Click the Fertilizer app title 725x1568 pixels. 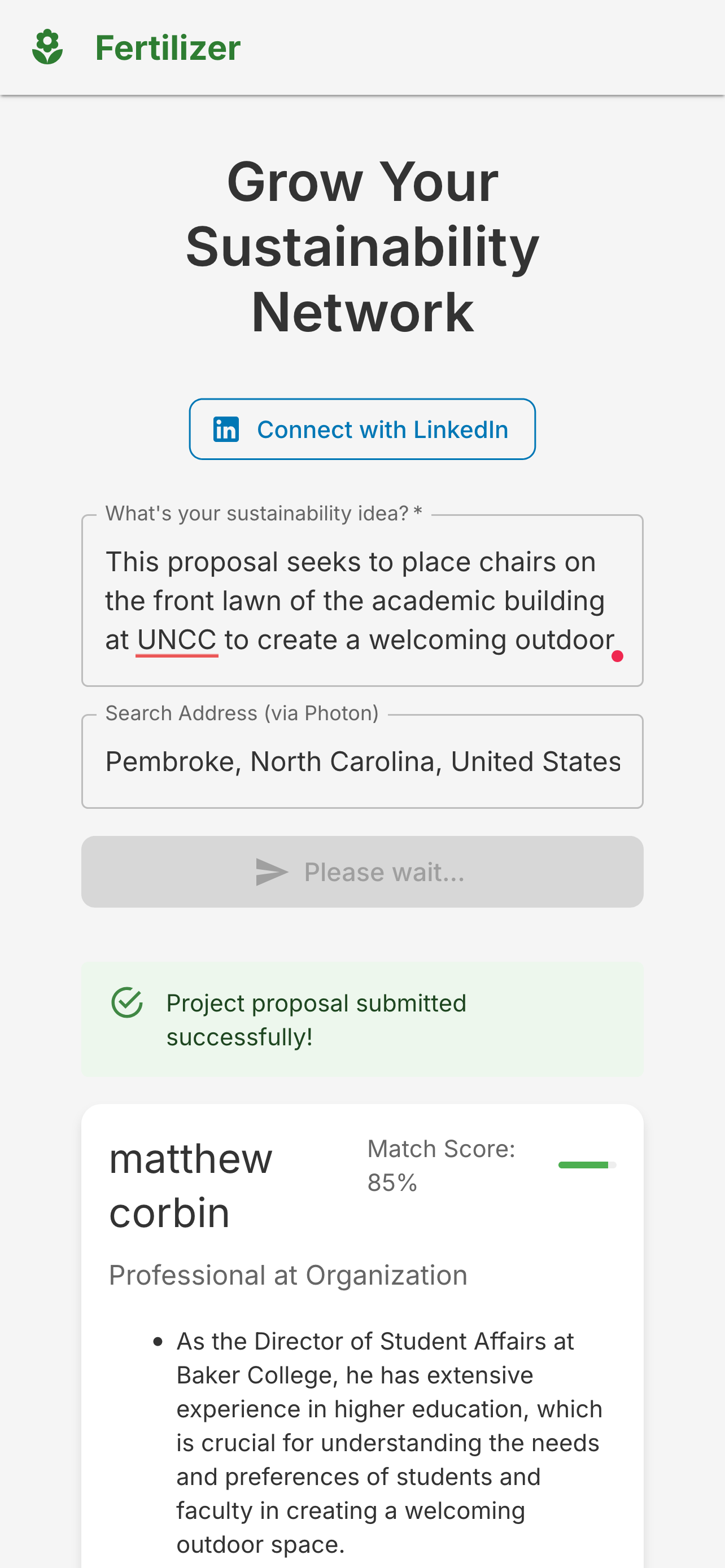167,47
